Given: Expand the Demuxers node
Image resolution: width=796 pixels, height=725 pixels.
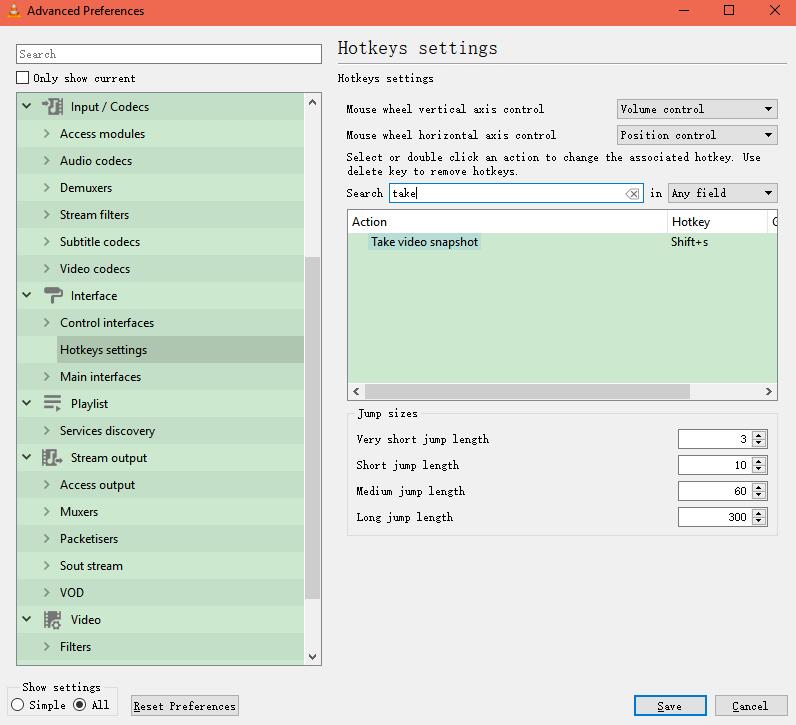Looking at the screenshot, I should coord(47,187).
